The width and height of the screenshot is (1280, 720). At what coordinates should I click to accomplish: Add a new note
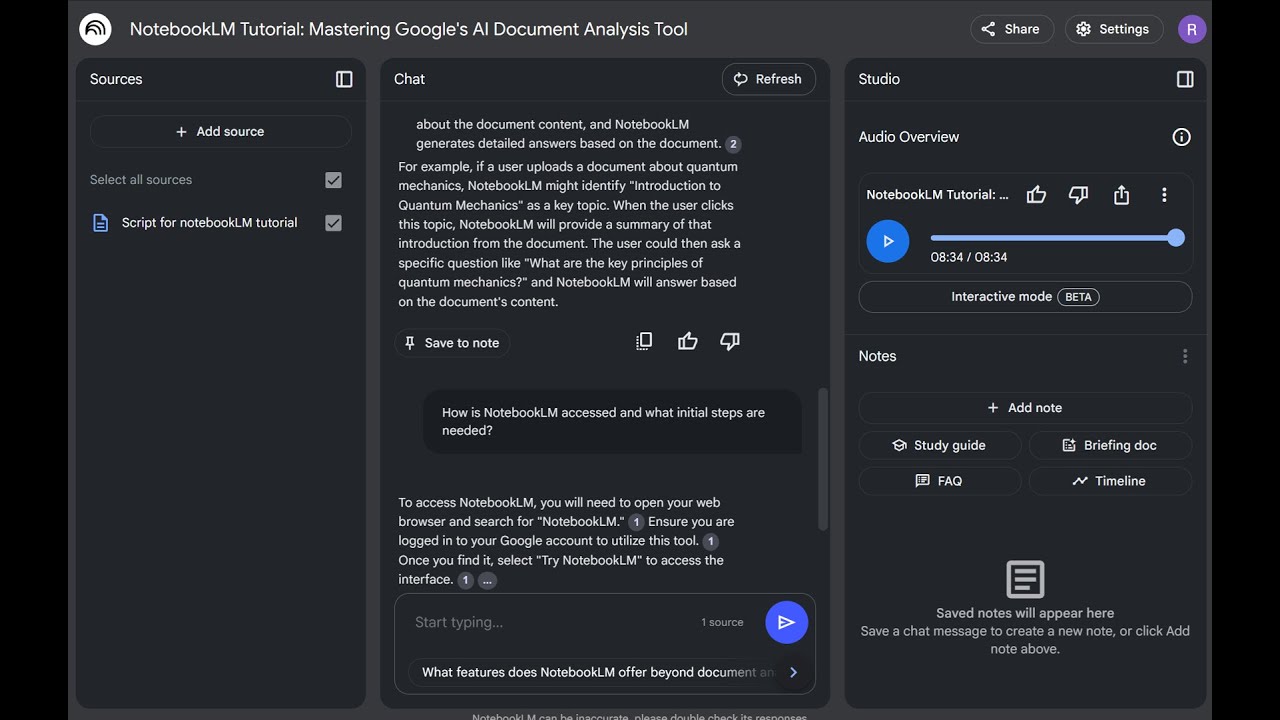point(1025,408)
